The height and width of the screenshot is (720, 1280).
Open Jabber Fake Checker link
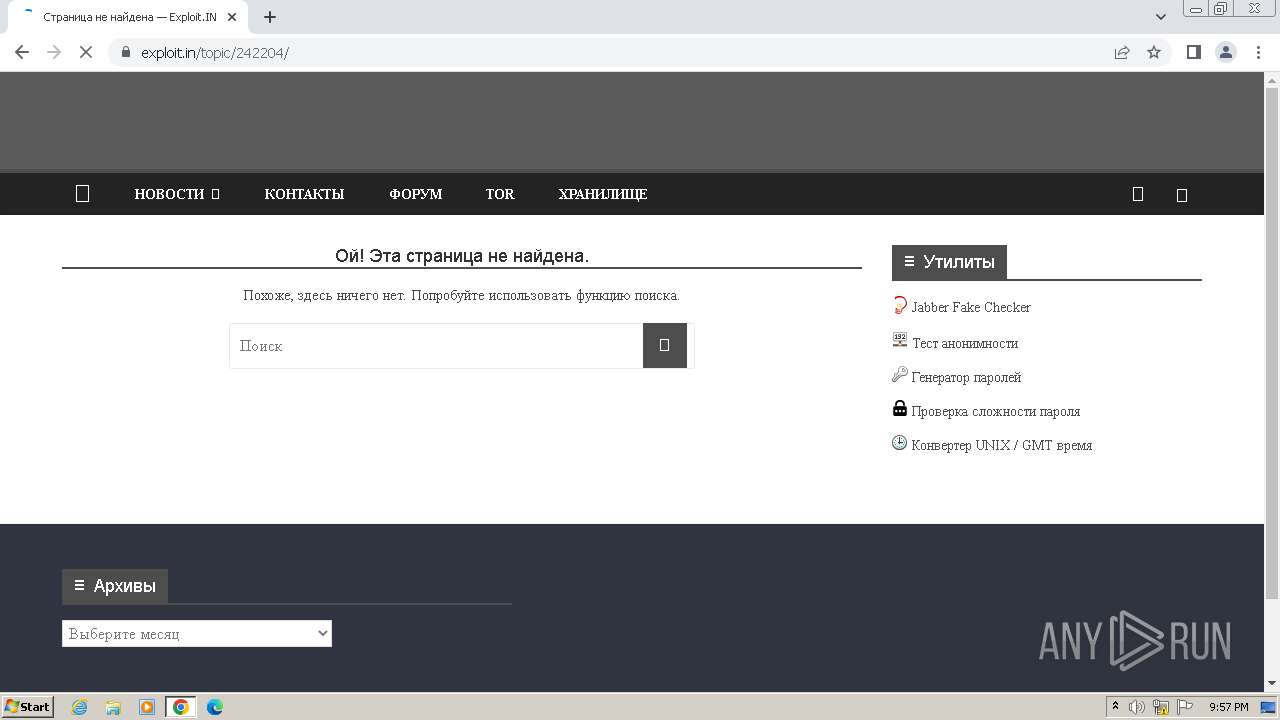[971, 308]
